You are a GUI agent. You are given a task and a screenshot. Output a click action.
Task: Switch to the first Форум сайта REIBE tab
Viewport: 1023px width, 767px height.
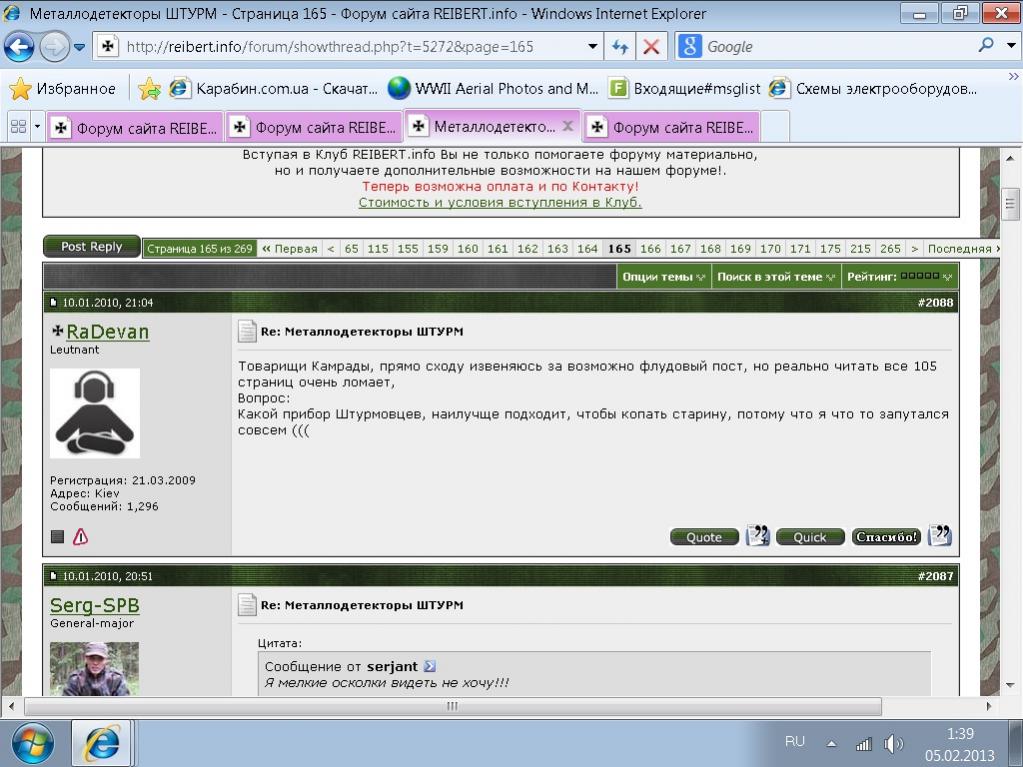click(135, 127)
